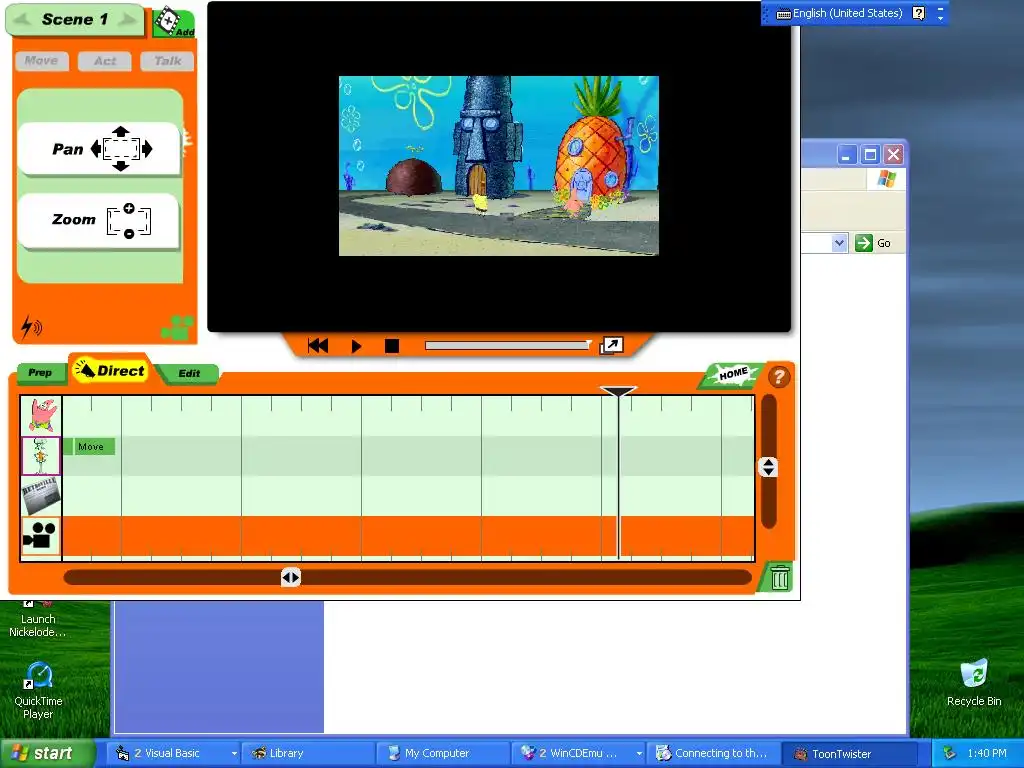Click the green camera icon in panel
This screenshot has height=768, width=1024.
click(177, 328)
